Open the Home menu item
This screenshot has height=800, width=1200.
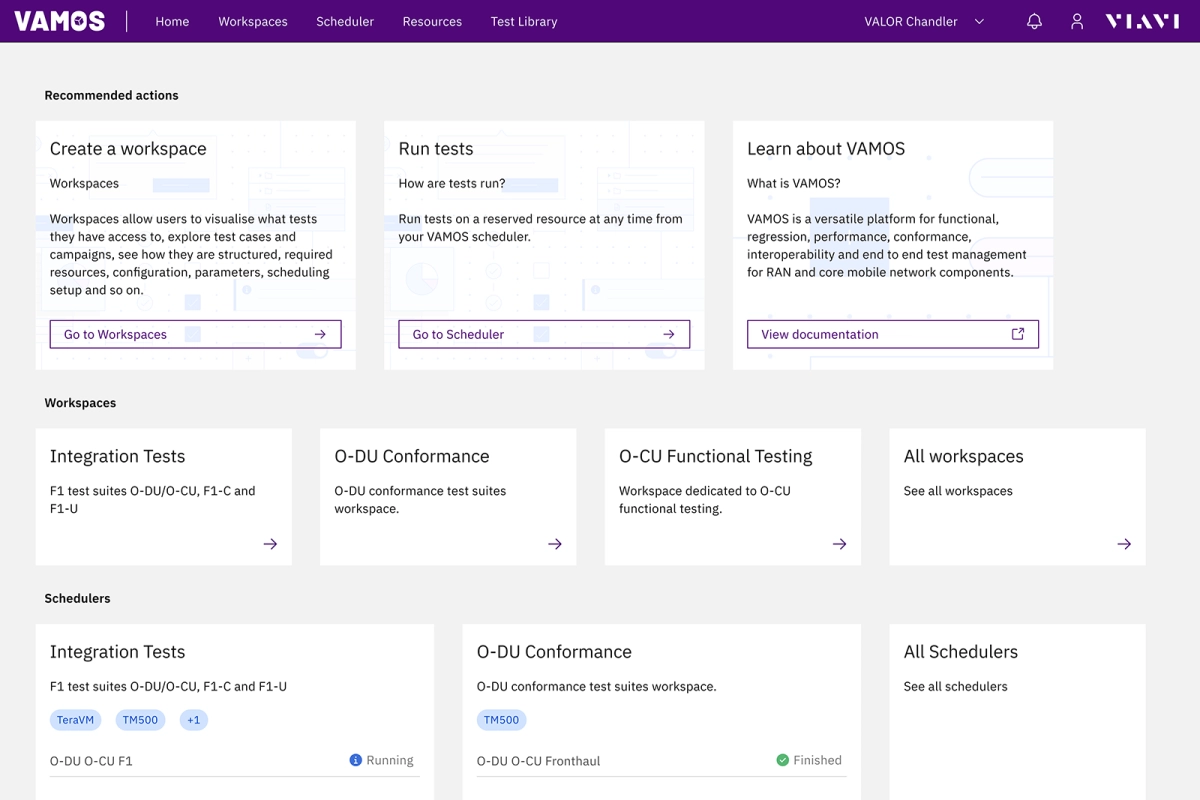tap(172, 21)
